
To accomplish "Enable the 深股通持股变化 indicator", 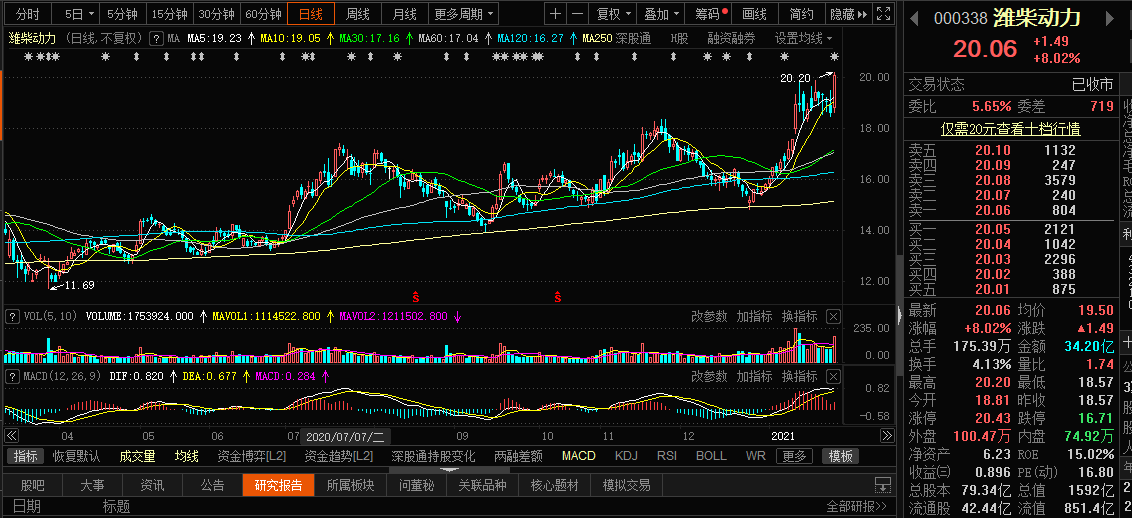I will coord(433,456).
